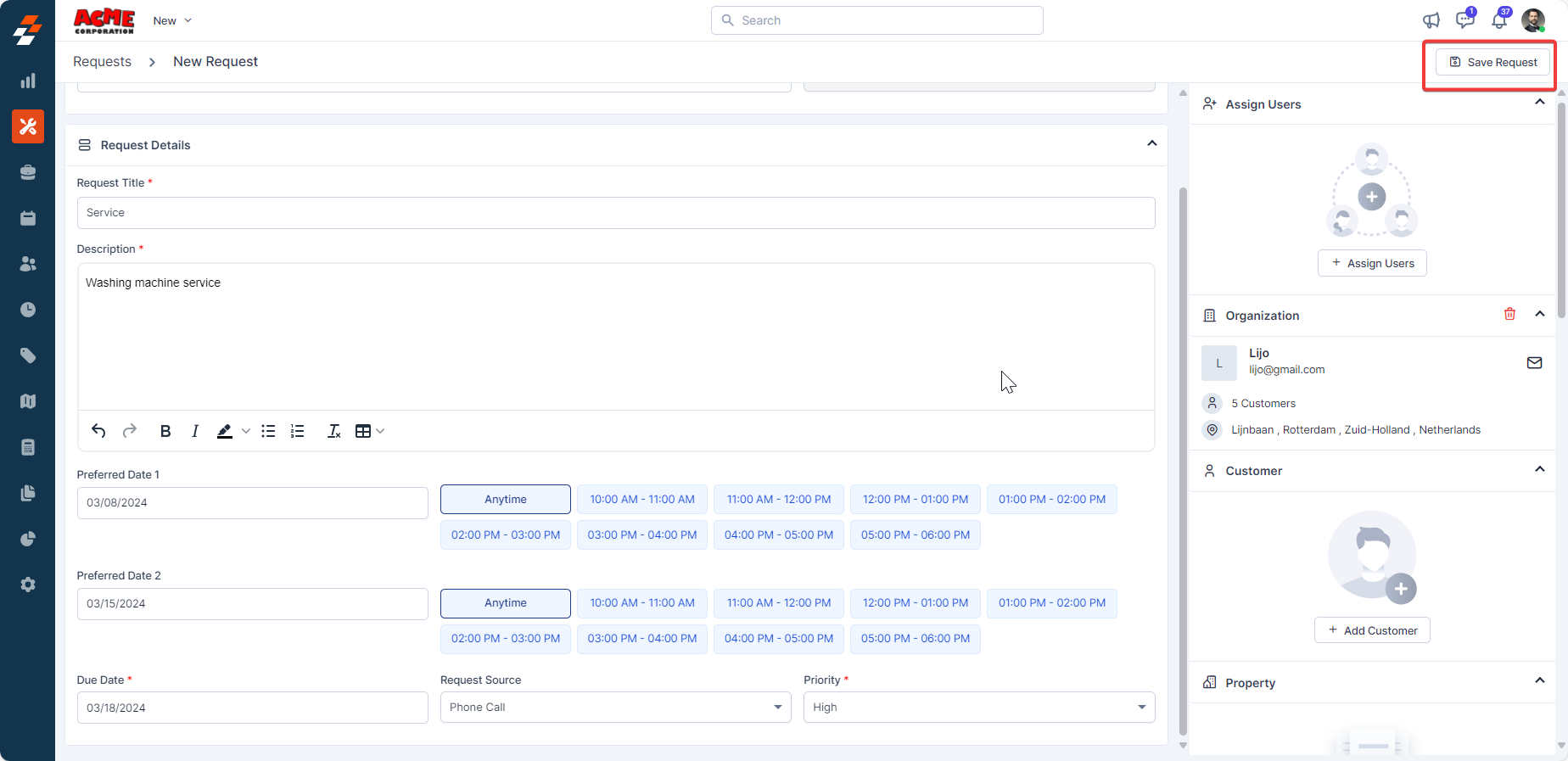Pick 02:00 PM - 03:00 PM for Preferred Date 1

[505, 535]
